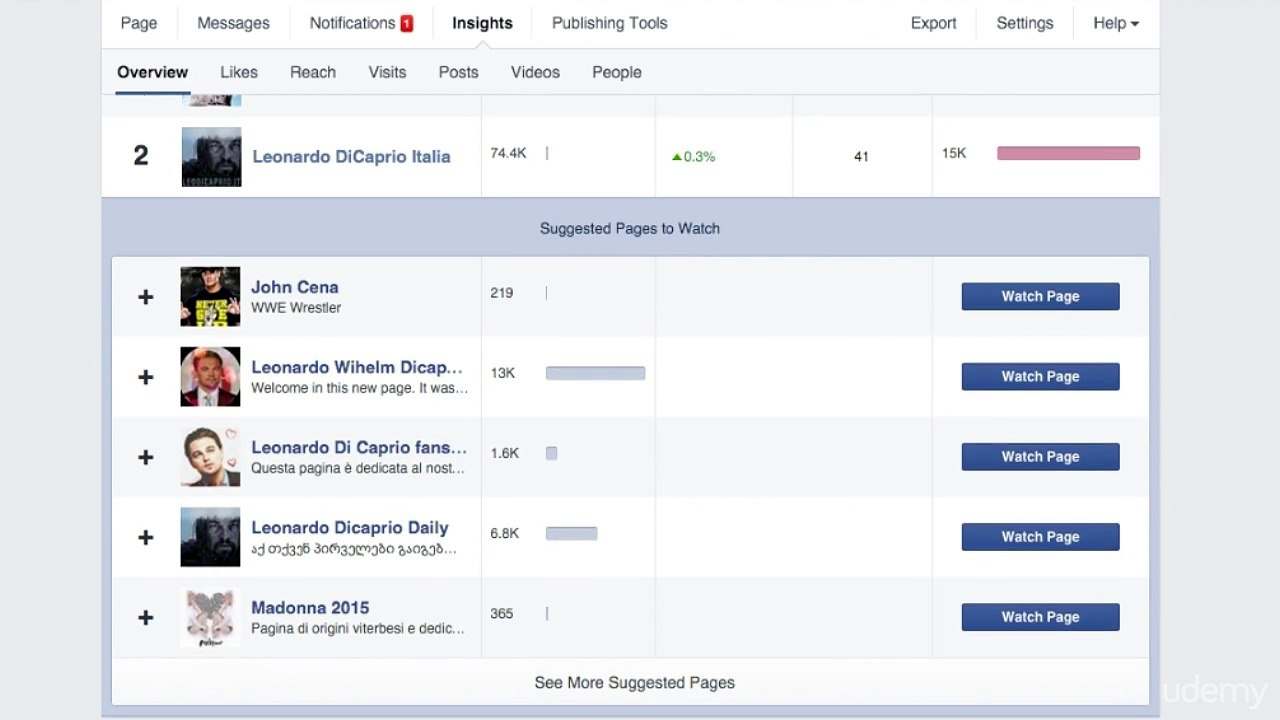Watch Page for John Cena
Screen dimensions: 1280x720
pos(1040,296)
